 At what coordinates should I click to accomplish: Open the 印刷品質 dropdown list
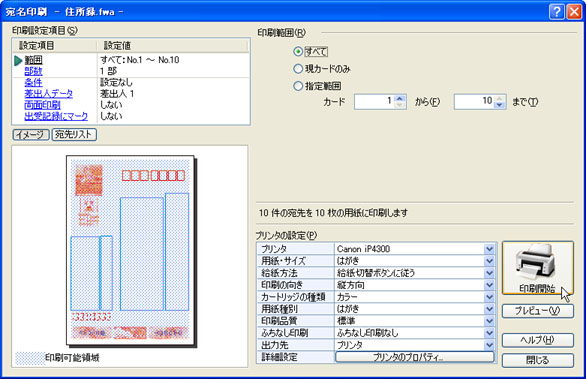(x=489, y=321)
